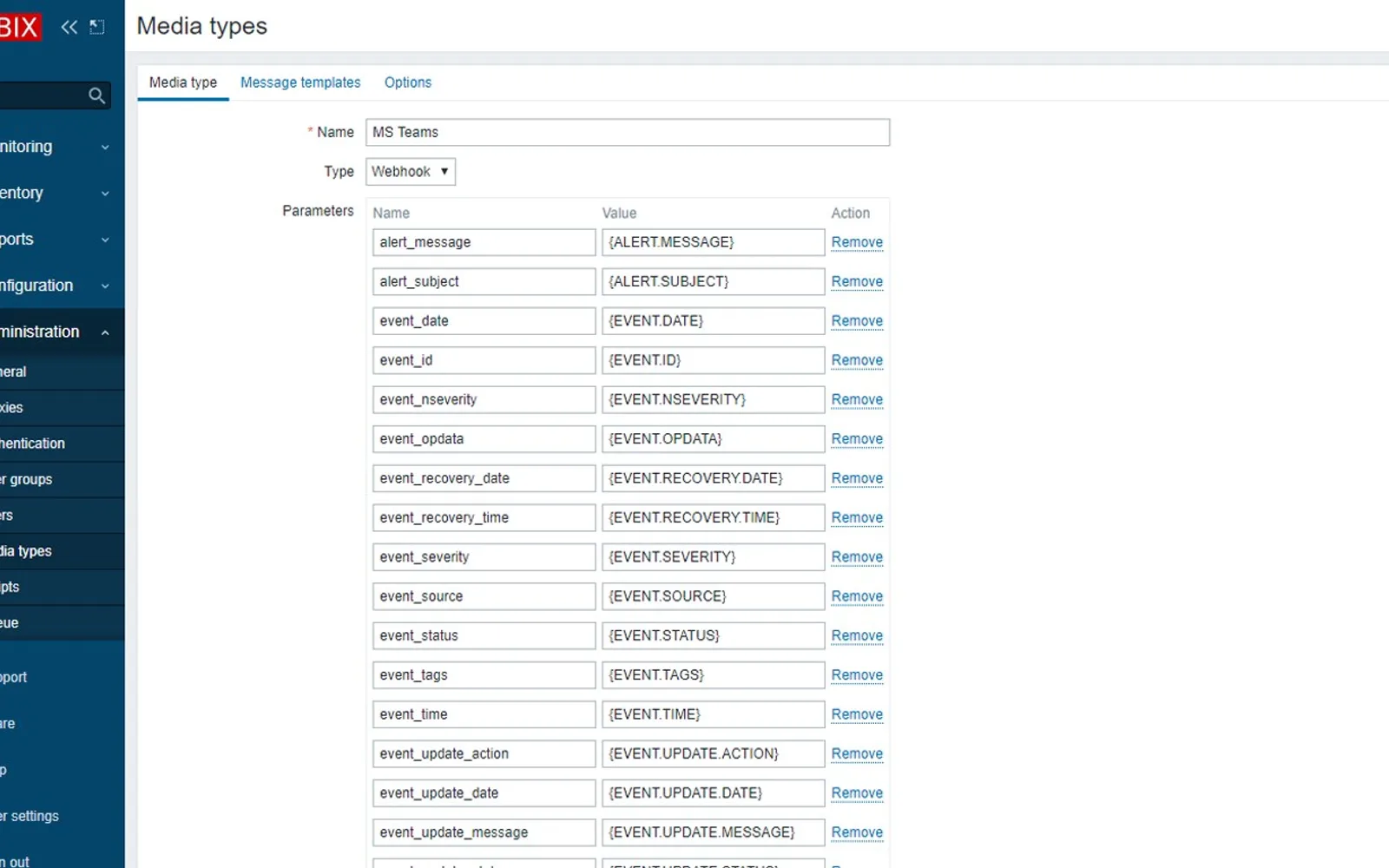The width and height of the screenshot is (1389, 868).
Task: Edit the event_source name field
Action: coord(484,596)
